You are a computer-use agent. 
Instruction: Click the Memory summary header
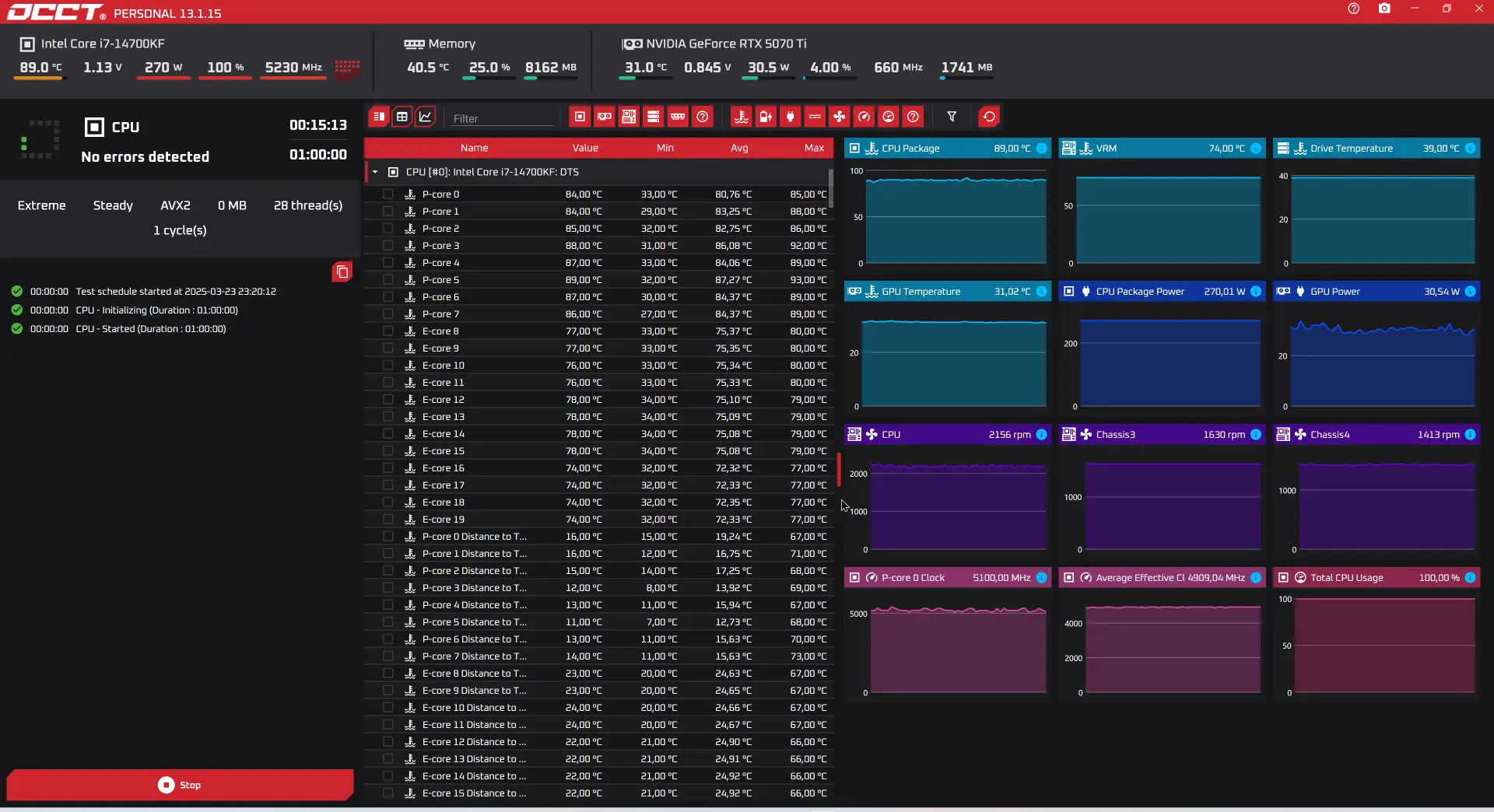point(451,44)
